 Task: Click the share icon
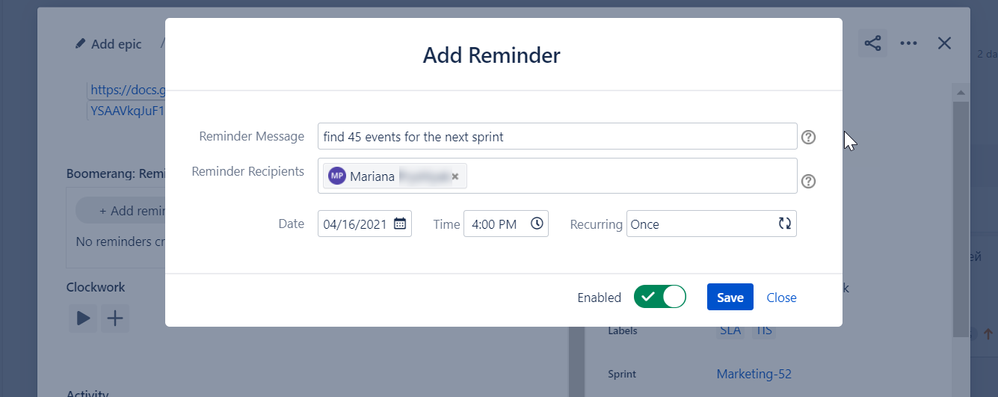[x=873, y=43]
